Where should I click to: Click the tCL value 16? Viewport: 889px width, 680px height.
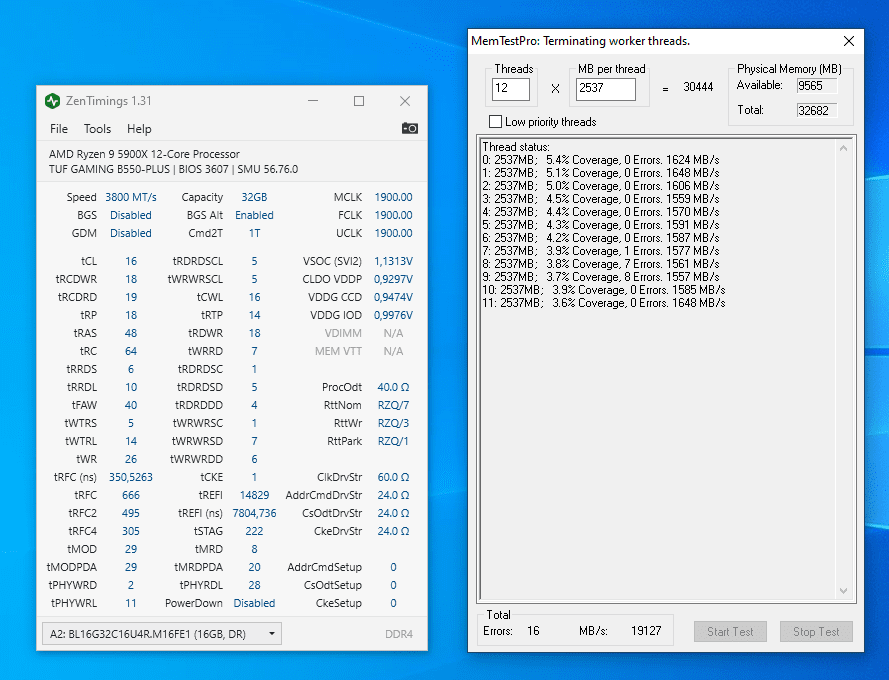point(131,261)
